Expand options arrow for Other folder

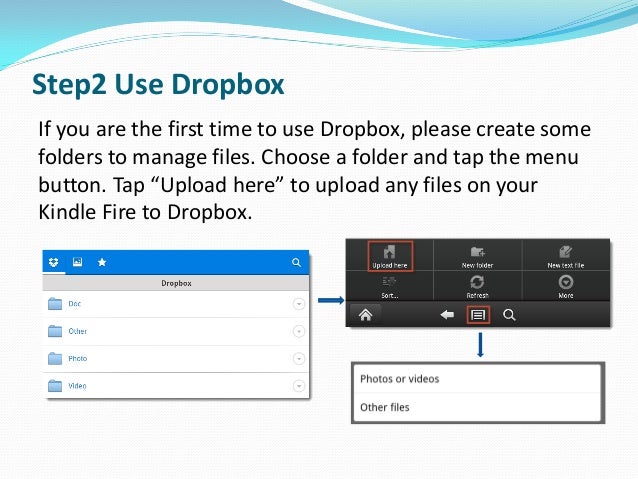pos(299,332)
